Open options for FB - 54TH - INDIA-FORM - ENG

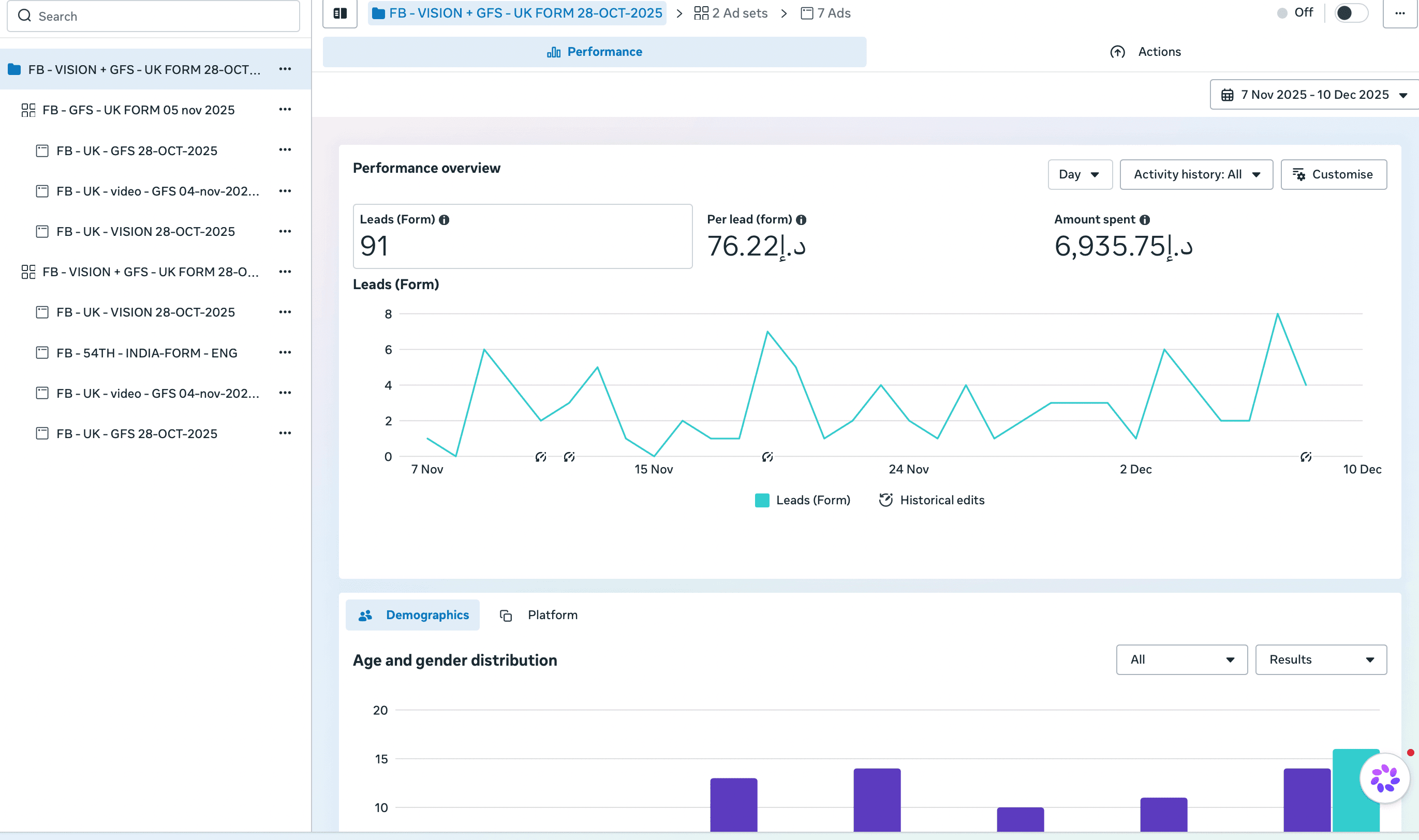coord(285,352)
